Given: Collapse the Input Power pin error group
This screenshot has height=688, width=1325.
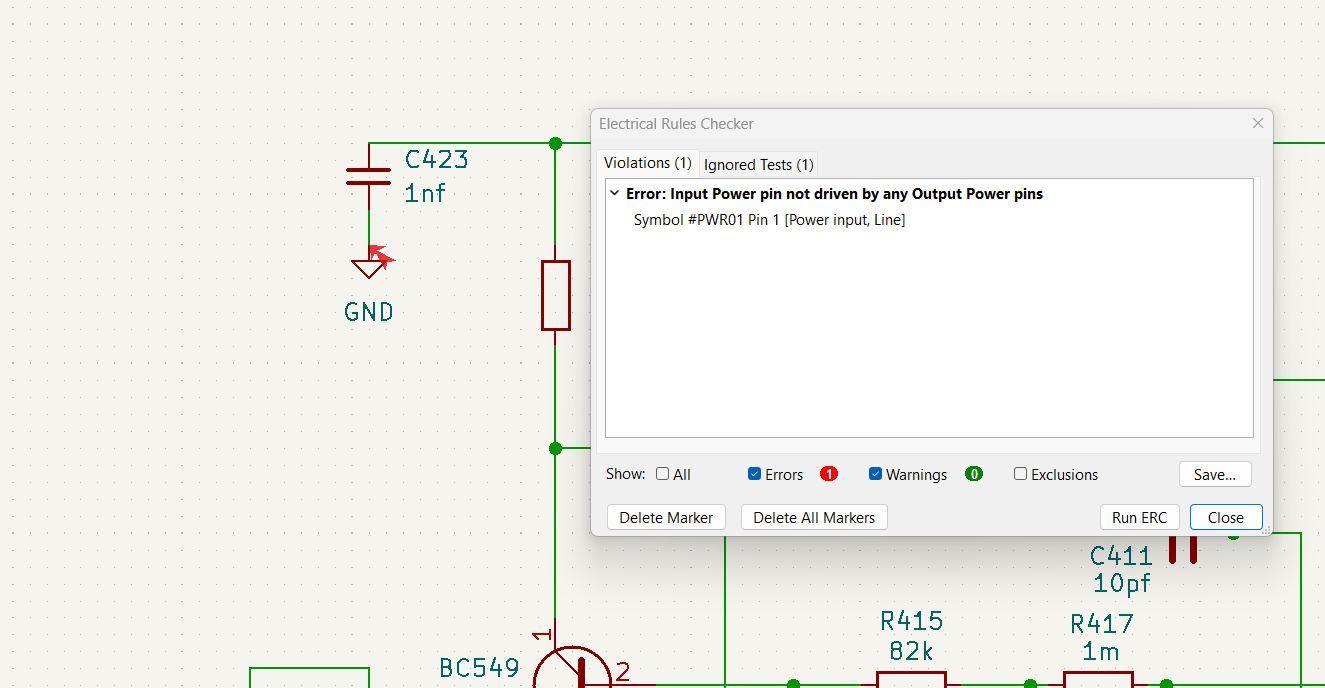Looking at the screenshot, I should pos(614,194).
